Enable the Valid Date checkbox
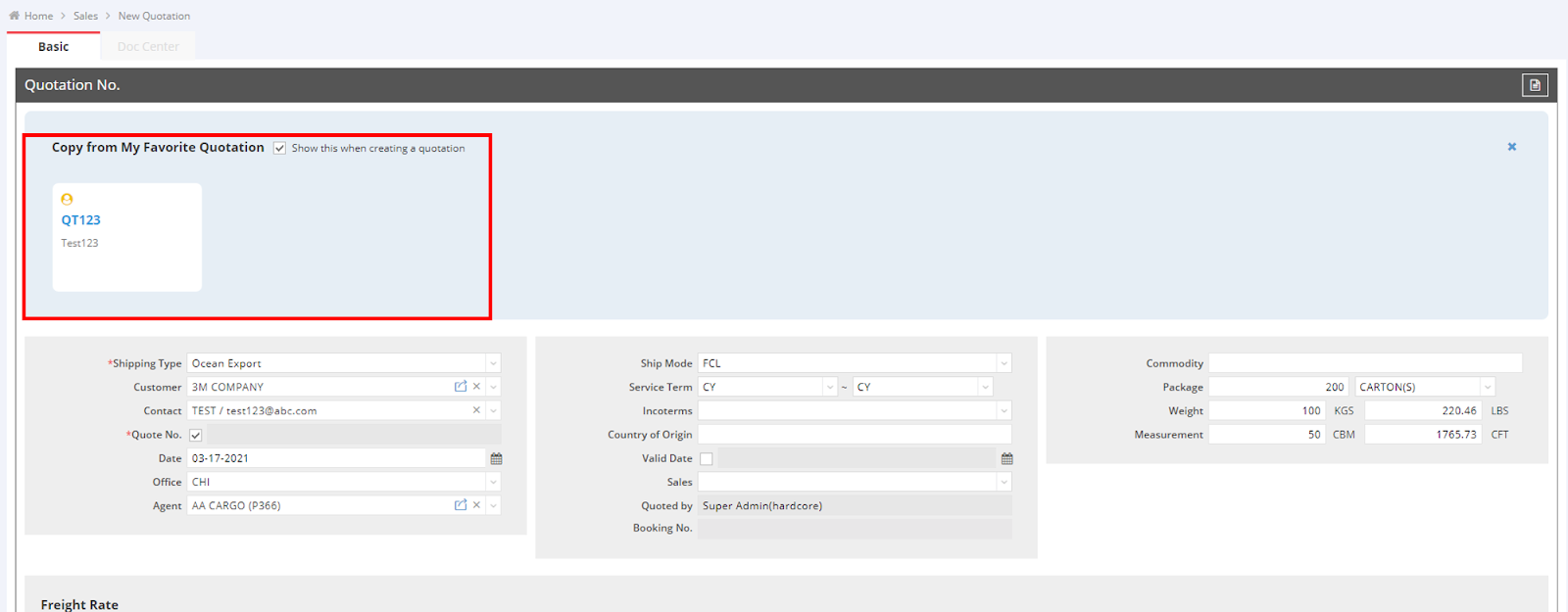This screenshot has height=612, width=1568. tap(706, 458)
